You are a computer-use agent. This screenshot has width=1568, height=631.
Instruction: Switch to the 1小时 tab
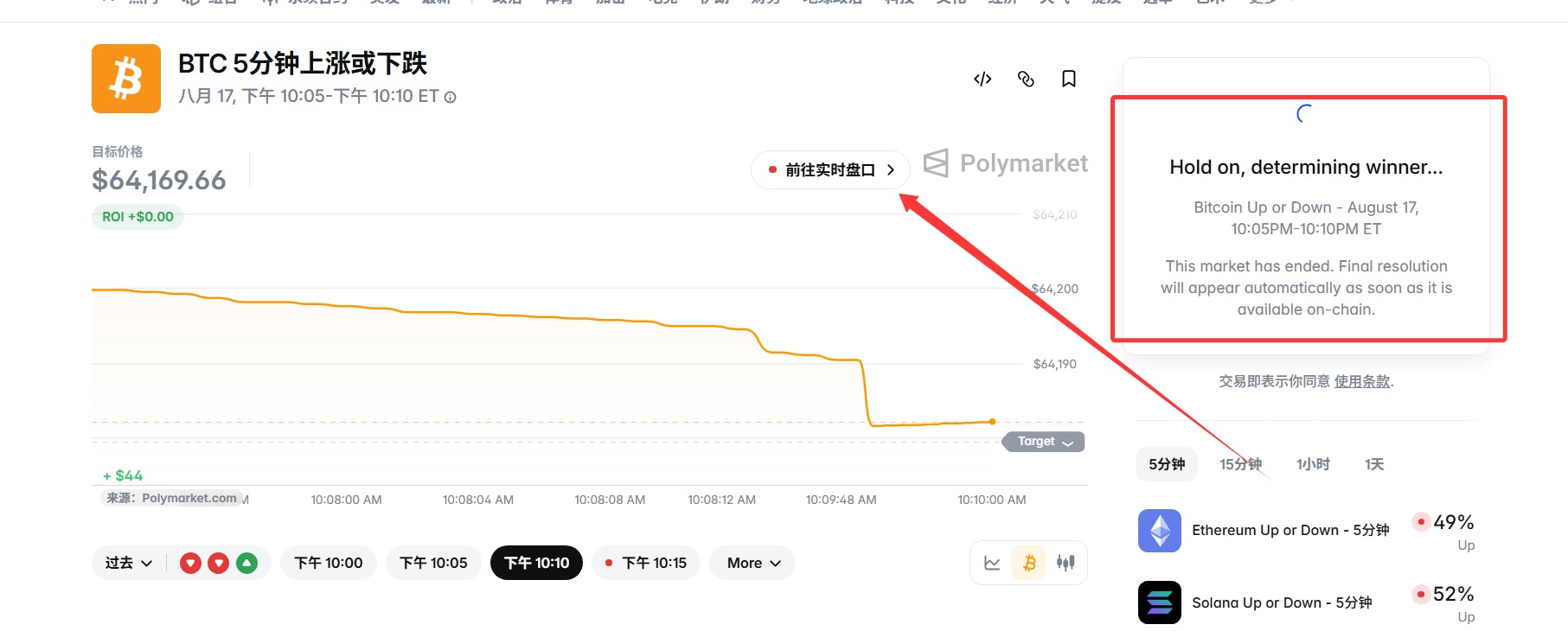(x=1313, y=464)
